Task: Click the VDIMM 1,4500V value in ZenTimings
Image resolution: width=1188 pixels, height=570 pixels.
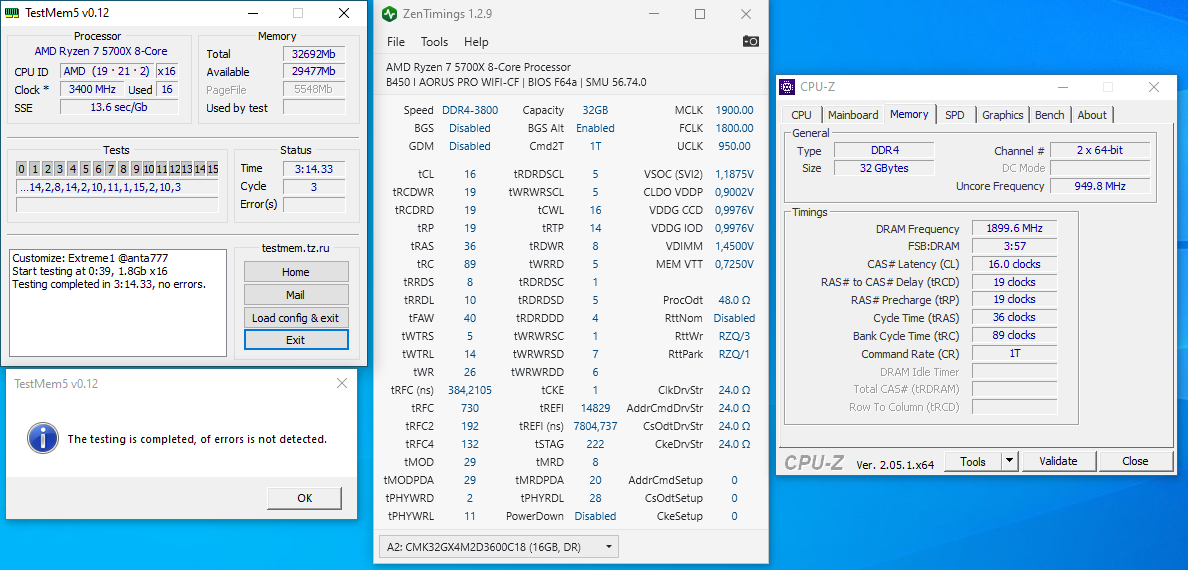Action: click(735, 246)
